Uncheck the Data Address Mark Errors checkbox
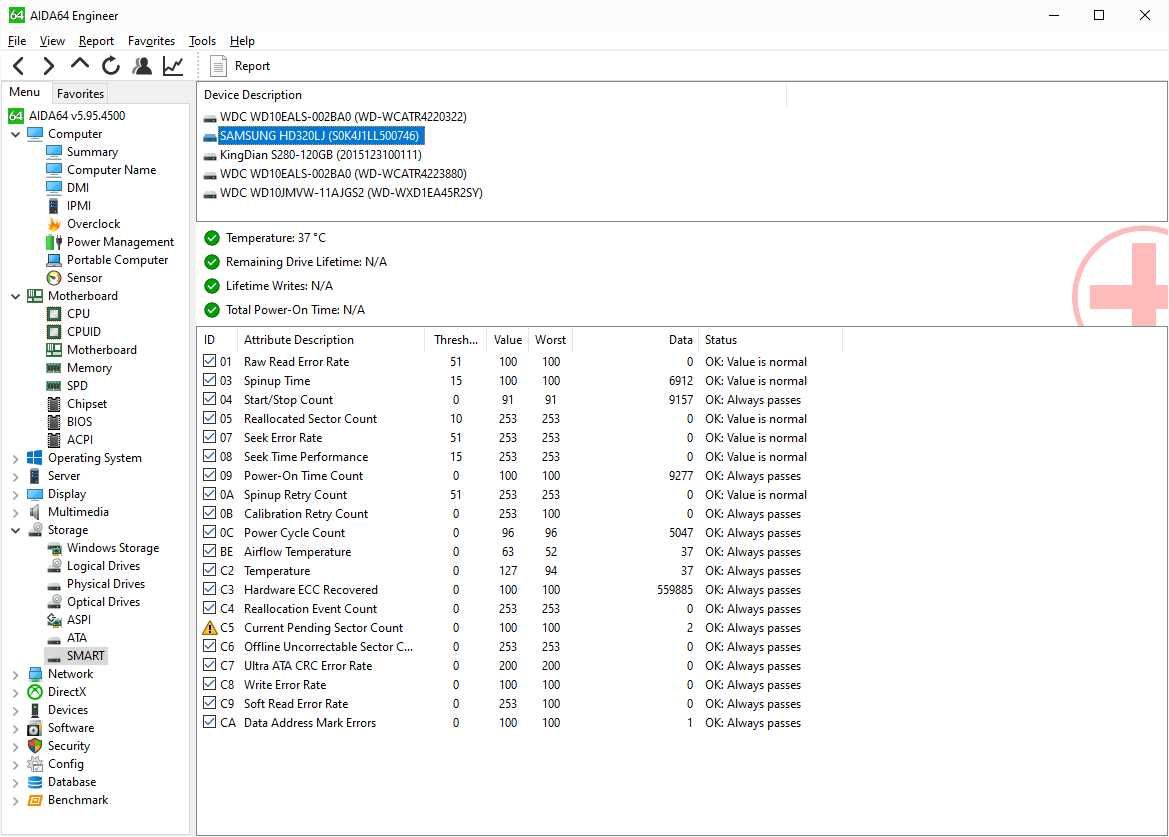1169x837 pixels. click(209, 723)
